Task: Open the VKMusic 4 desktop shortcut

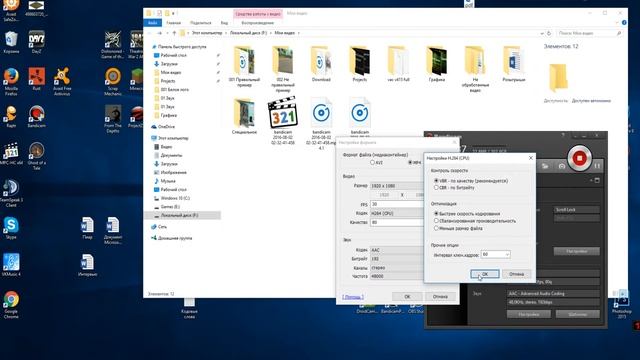Action: coord(11,265)
